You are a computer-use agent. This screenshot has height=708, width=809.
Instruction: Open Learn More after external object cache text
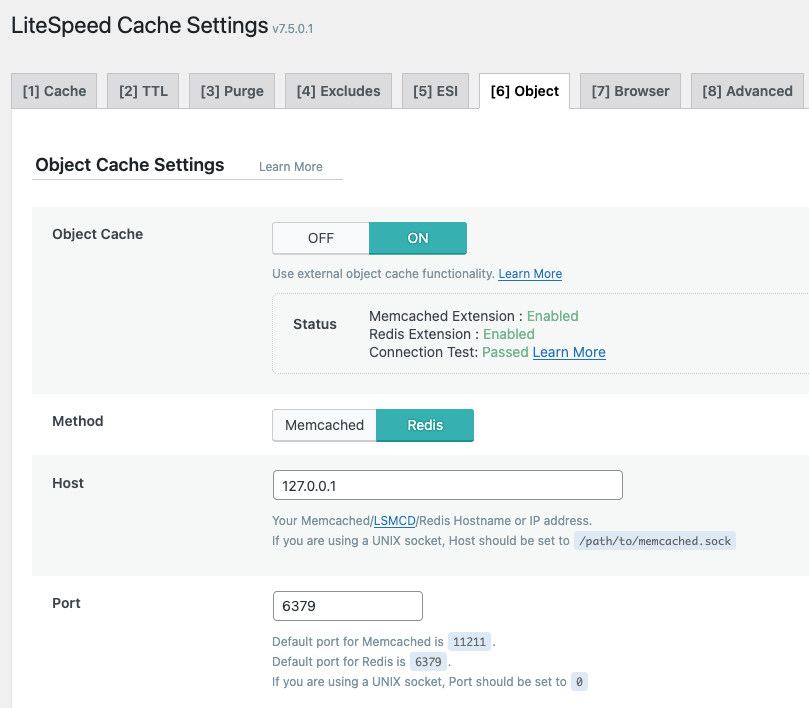[530, 274]
